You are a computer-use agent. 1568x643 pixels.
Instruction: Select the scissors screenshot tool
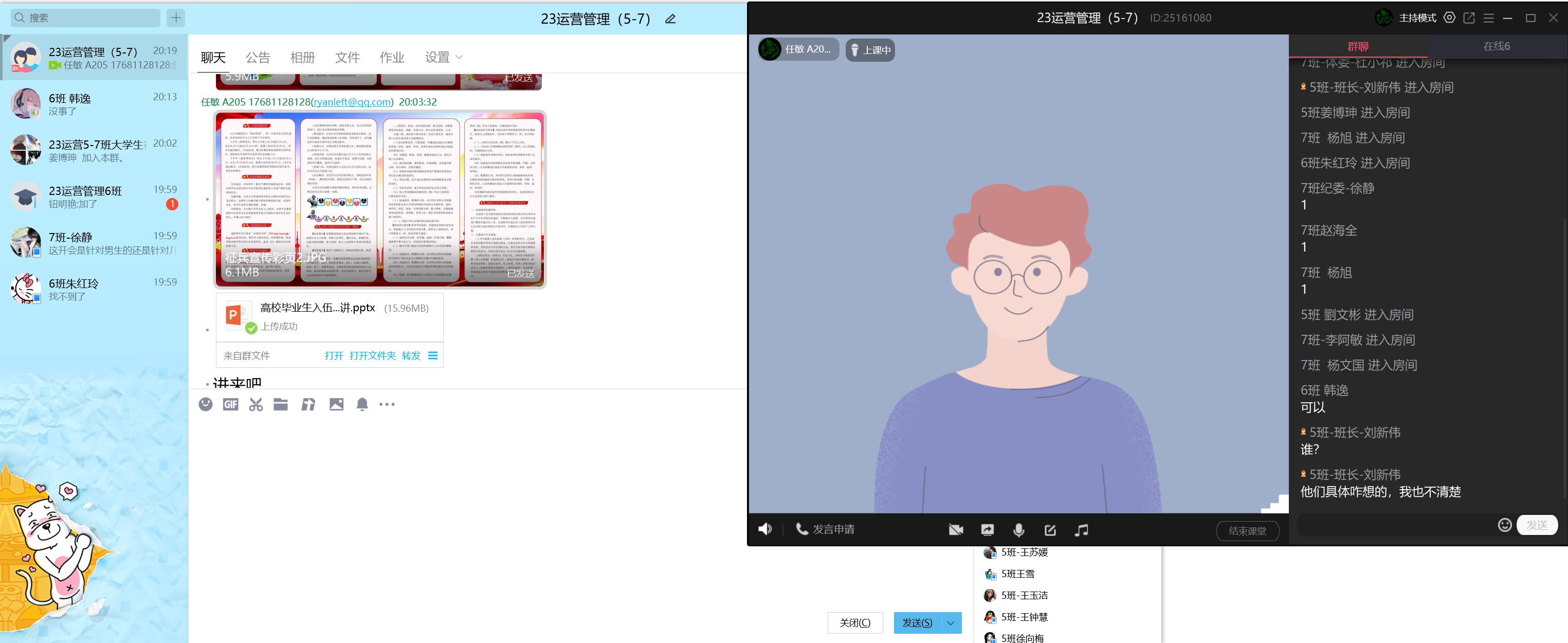pyautogui.click(x=256, y=404)
